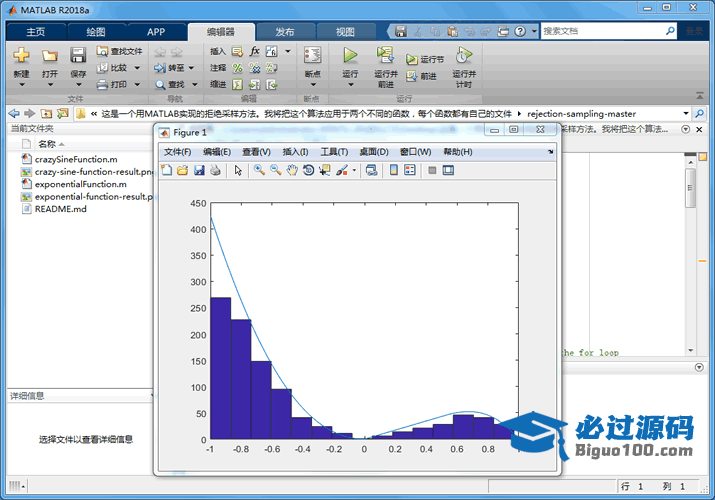Click the Go To (转至) button
Viewport: 715px width, 500px height.
[170, 68]
